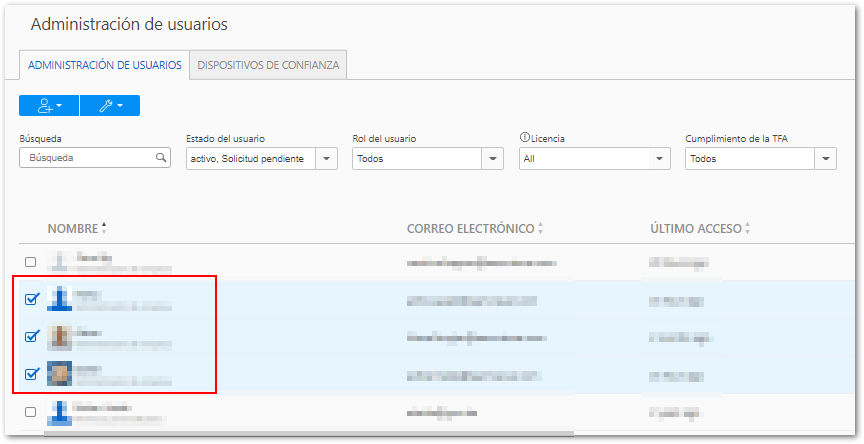The height and width of the screenshot is (444, 864).
Task: Click the search magnifier icon
Action: tap(161, 158)
